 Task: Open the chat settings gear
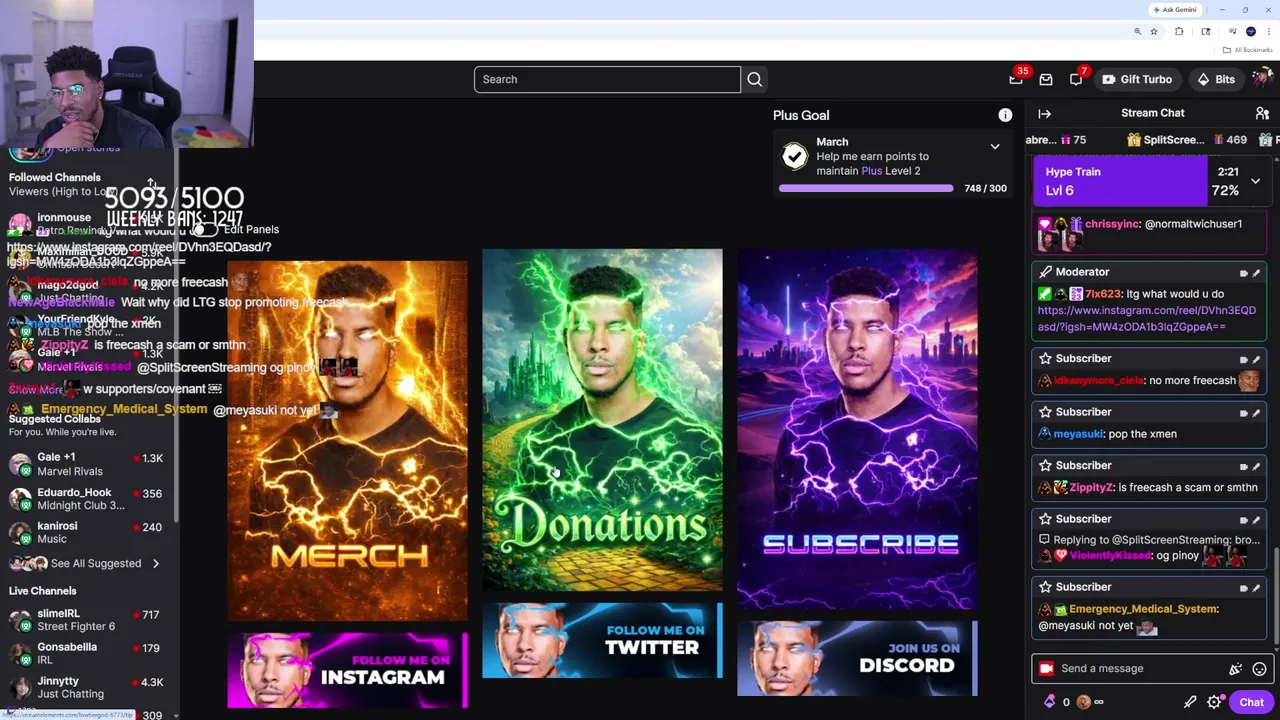click(1214, 702)
